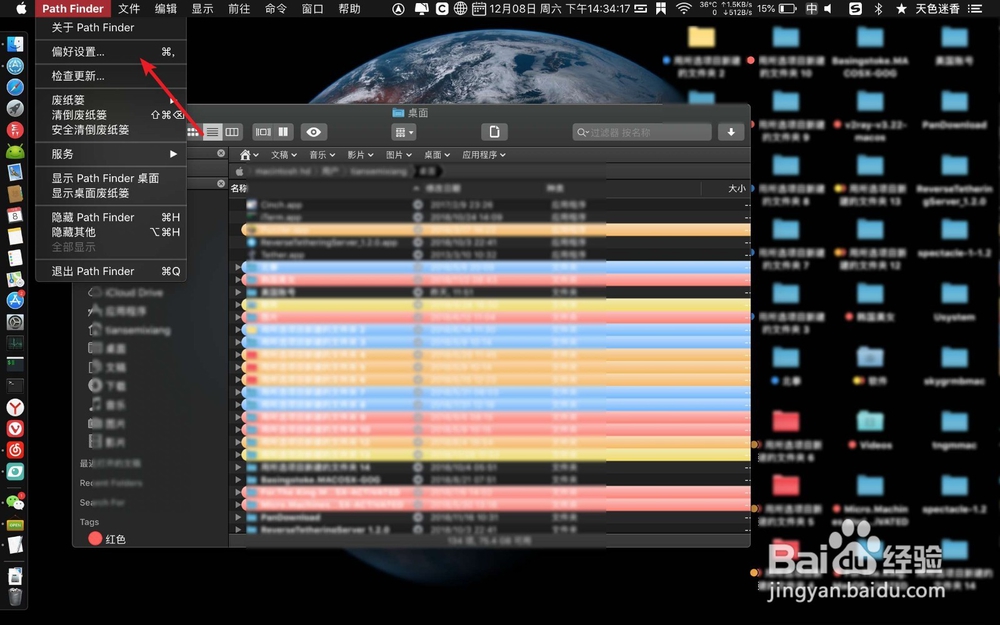Open WeChat from the Dock
This screenshot has width=1000, height=625.
[x=15, y=502]
